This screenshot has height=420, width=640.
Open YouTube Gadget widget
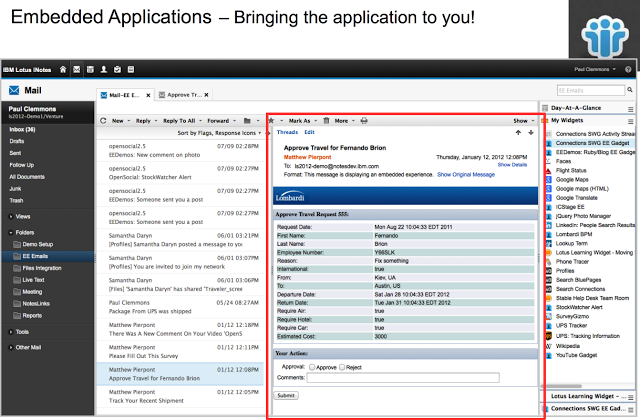coord(576,356)
